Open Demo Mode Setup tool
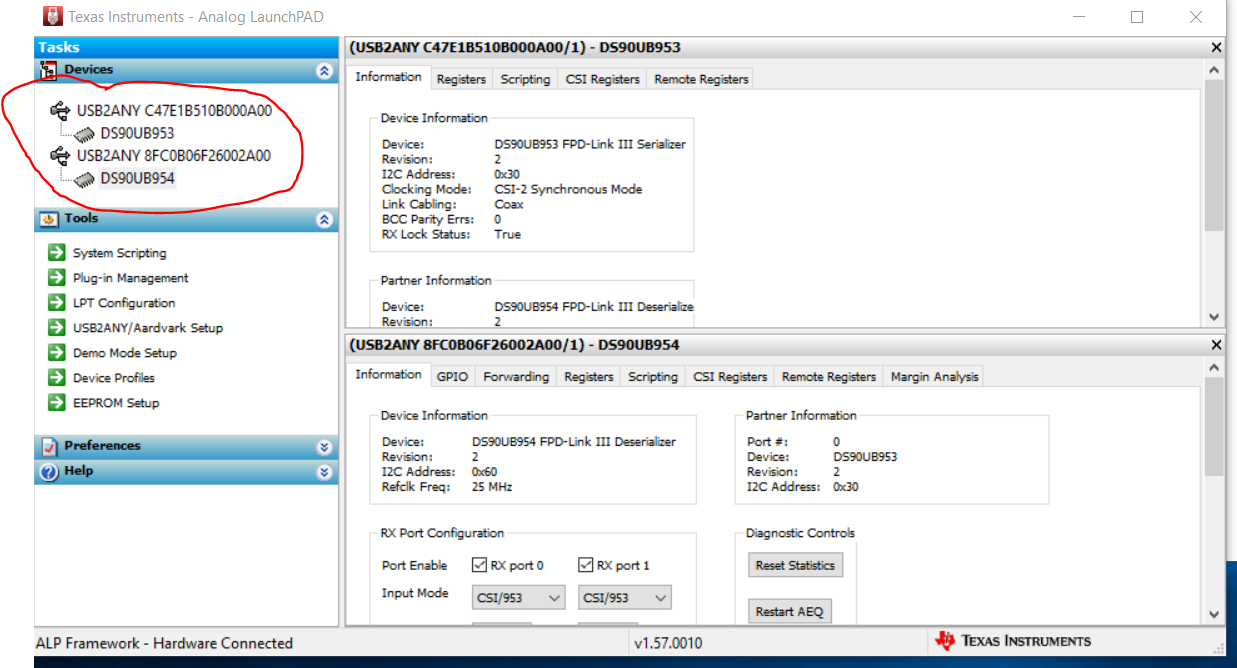Screen dimensions: 1237x668 [x=125, y=353]
